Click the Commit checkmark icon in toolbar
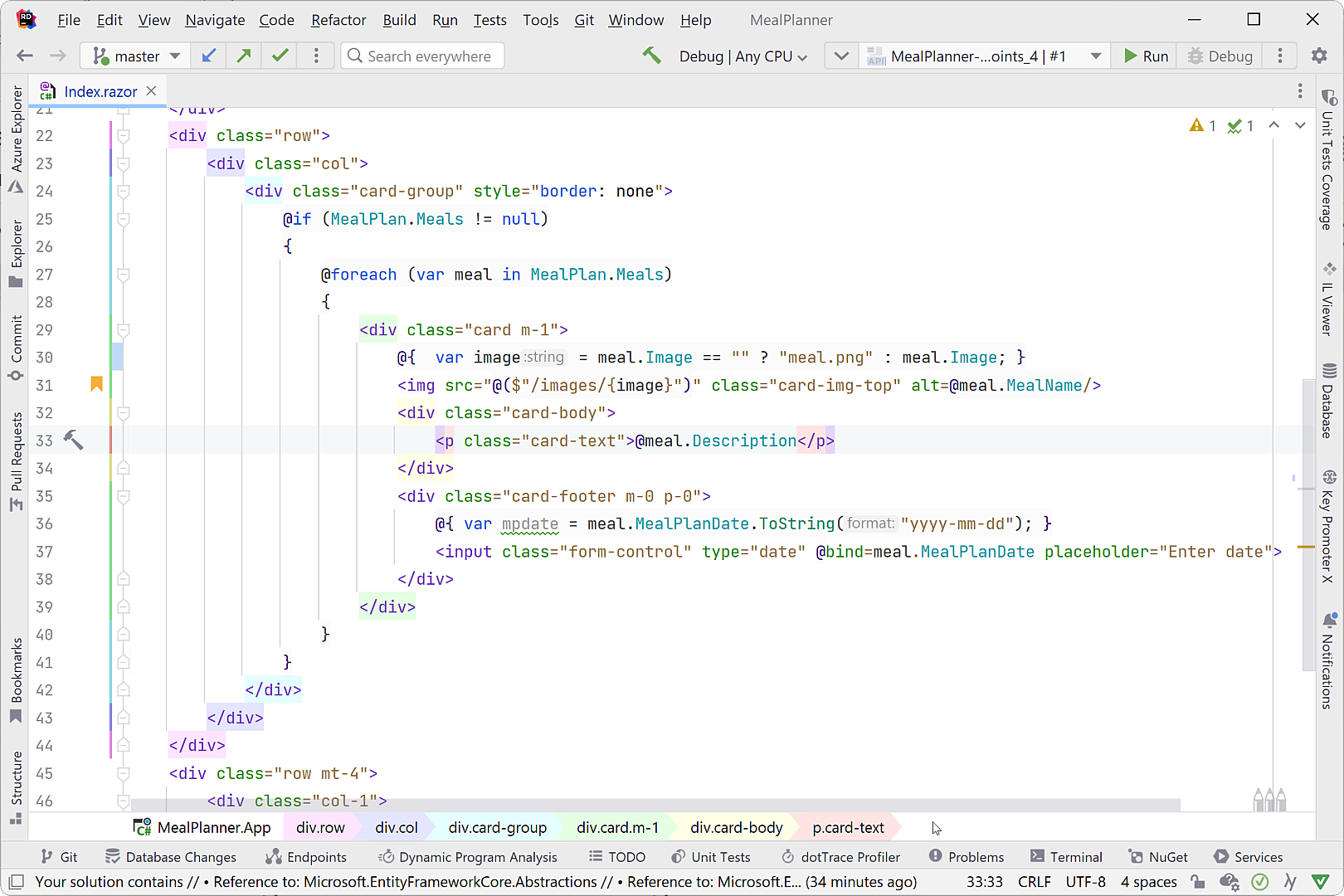Image resolution: width=1344 pixels, height=896 pixels. [x=280, y=56]
